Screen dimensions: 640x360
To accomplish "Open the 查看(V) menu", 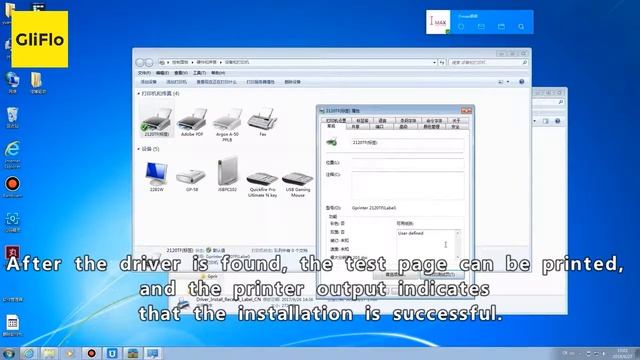I will click(x=181, y=73).
